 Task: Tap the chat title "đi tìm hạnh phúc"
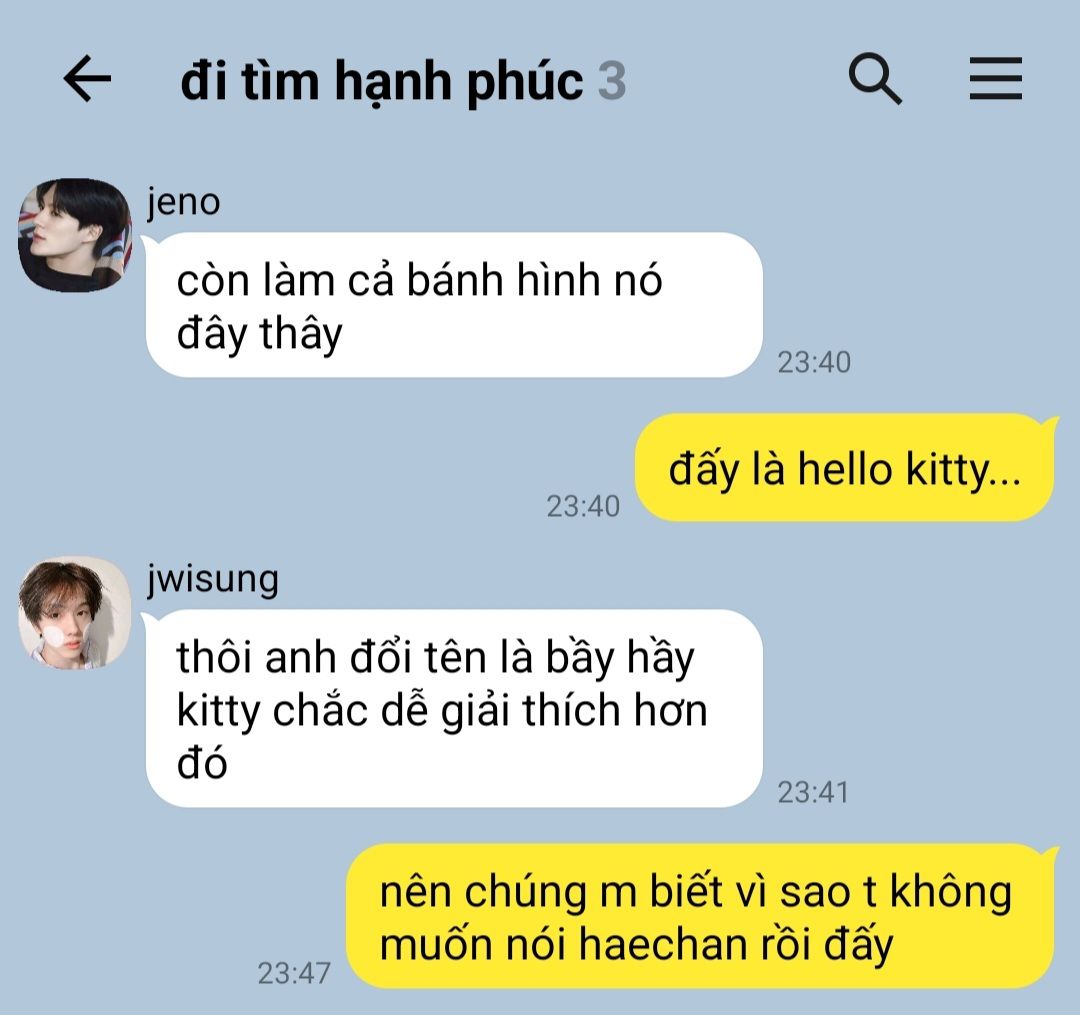coord(382,81)
